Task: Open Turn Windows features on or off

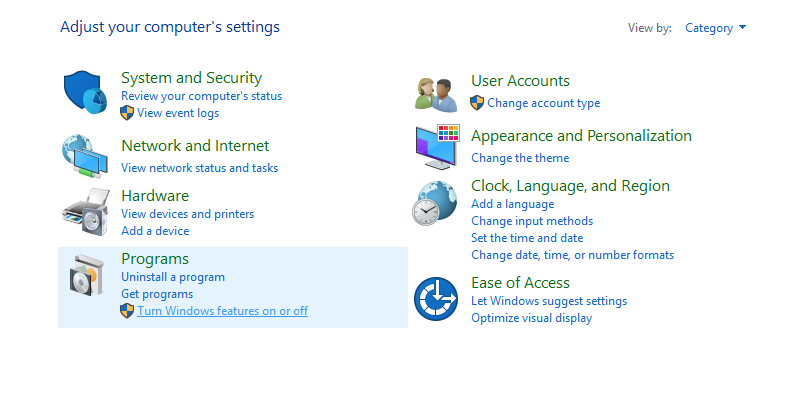Action: (x=222, y=311)
